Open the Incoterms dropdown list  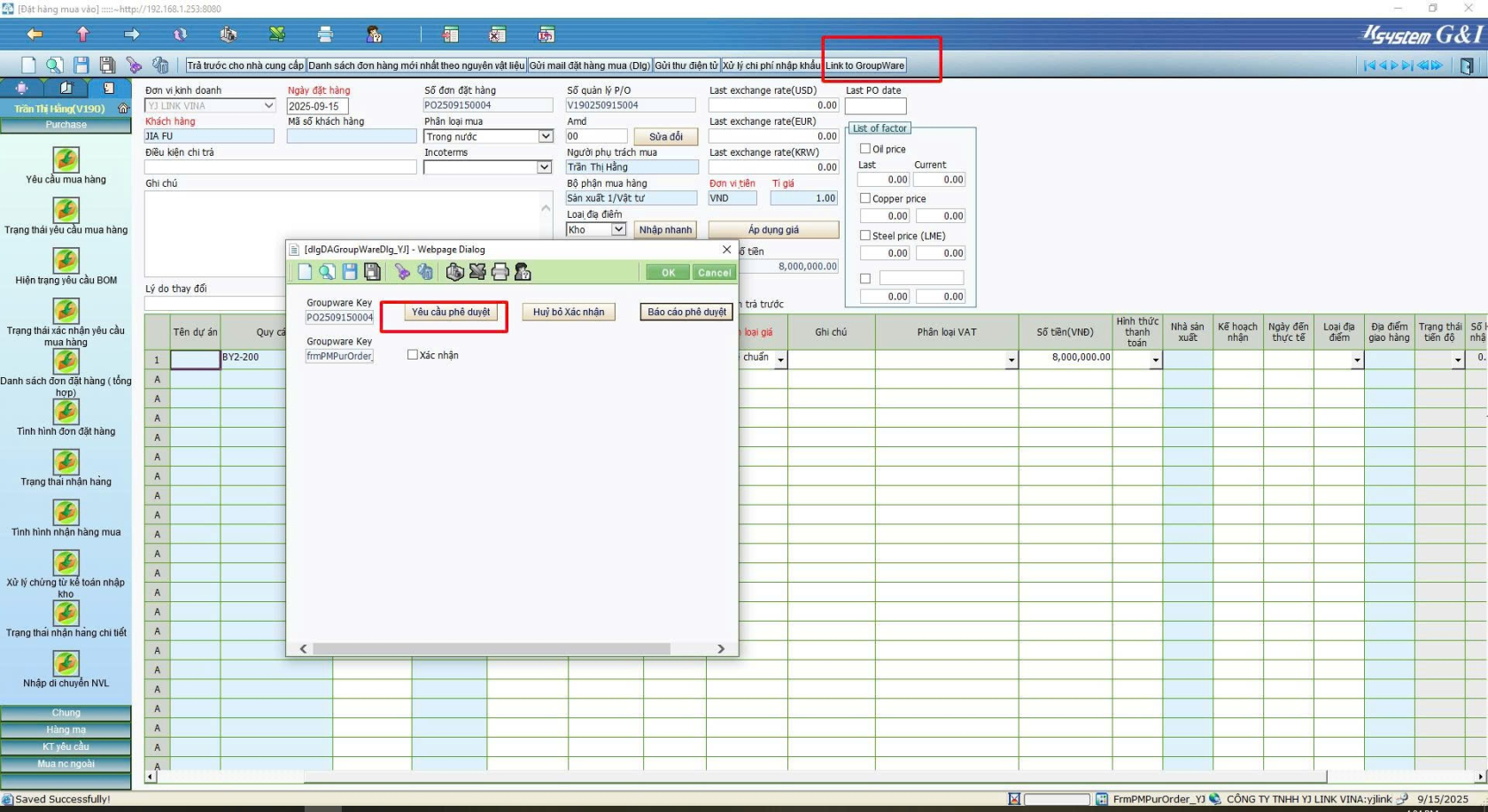tap(544, 167)
